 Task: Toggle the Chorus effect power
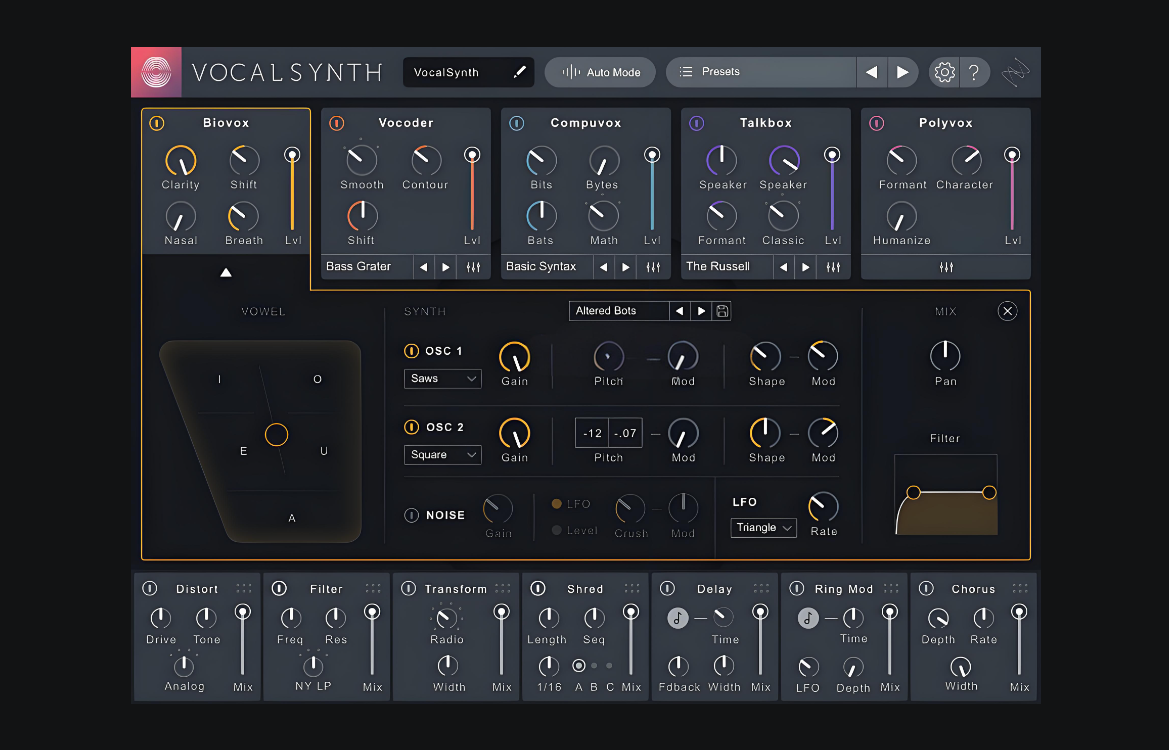point(927,588)
